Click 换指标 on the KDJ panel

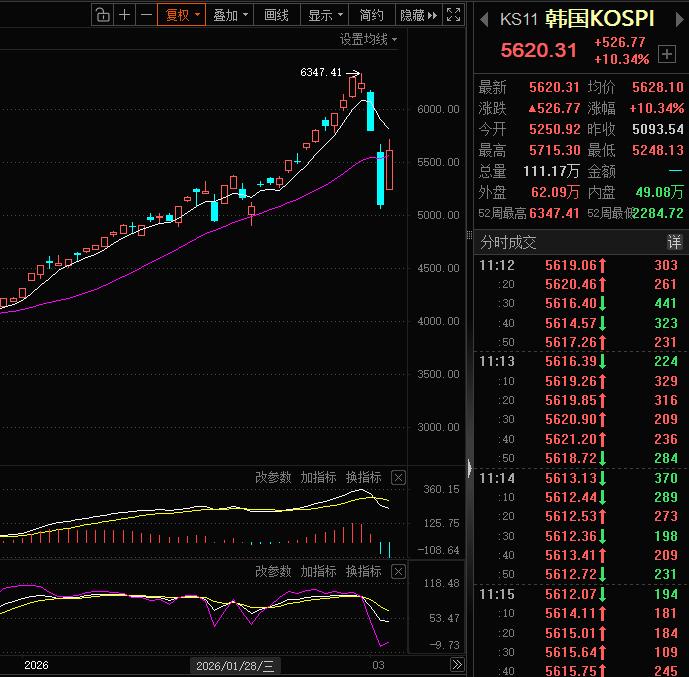click(363, 571)
